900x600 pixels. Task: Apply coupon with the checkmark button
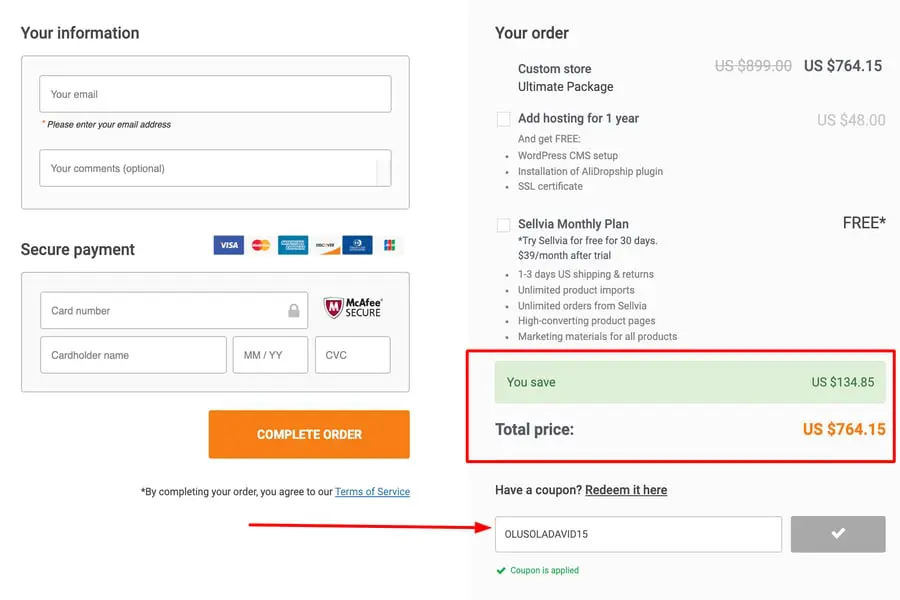point(838,534)
